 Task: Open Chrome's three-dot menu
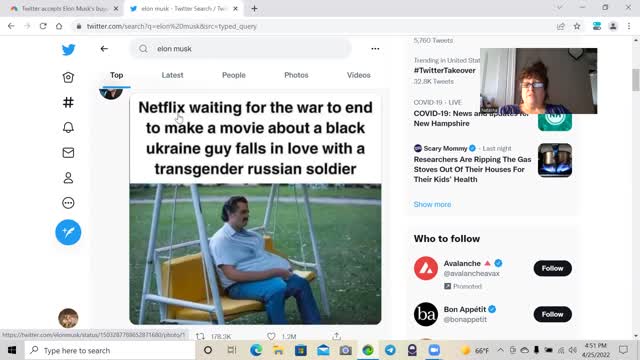[629, 26]
